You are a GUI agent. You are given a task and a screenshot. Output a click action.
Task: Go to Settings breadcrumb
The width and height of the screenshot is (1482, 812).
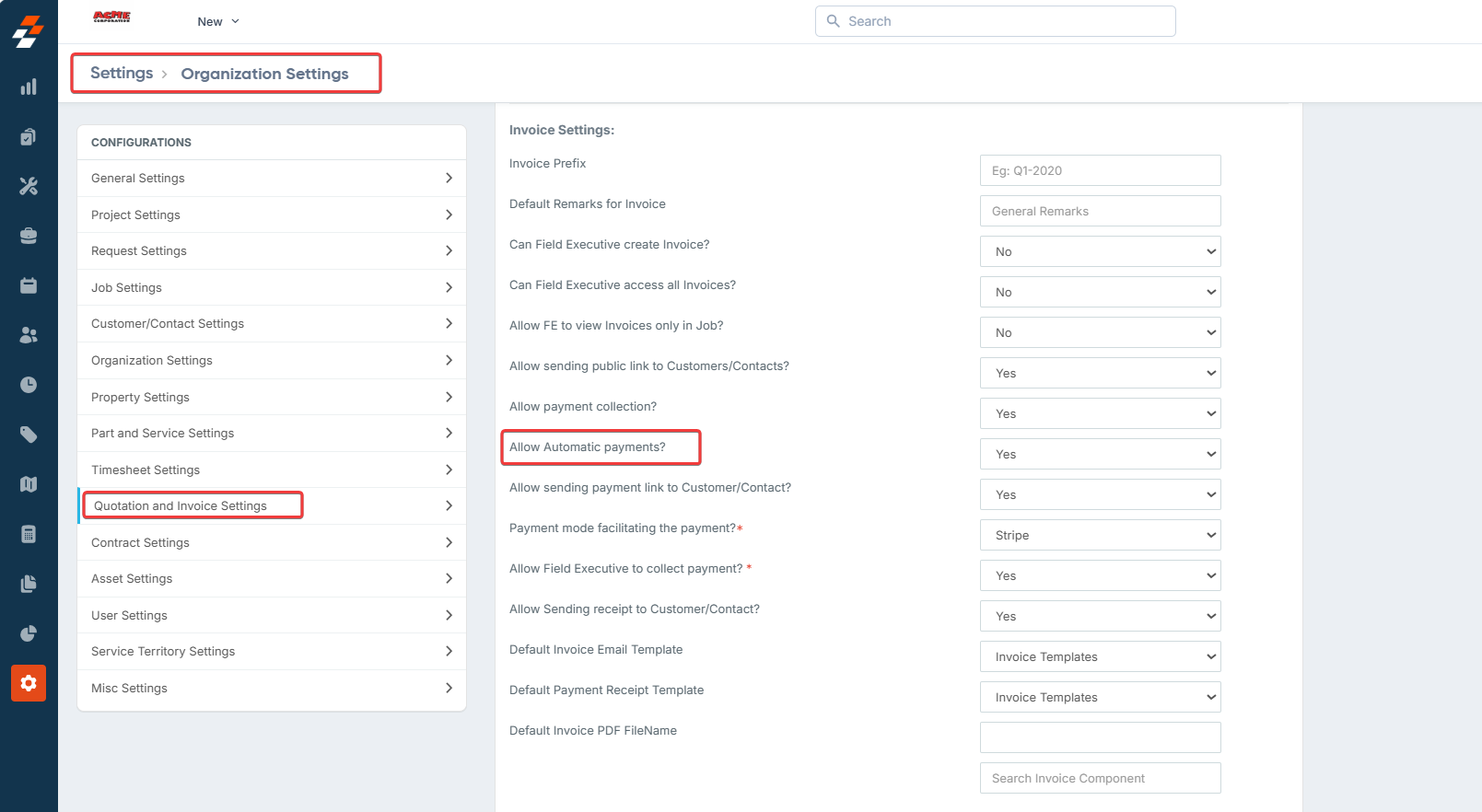pos(122,73)
